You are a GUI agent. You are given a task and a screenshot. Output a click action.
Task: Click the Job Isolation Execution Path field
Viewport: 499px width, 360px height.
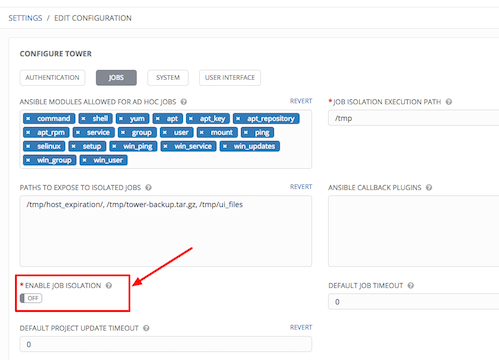413,118
